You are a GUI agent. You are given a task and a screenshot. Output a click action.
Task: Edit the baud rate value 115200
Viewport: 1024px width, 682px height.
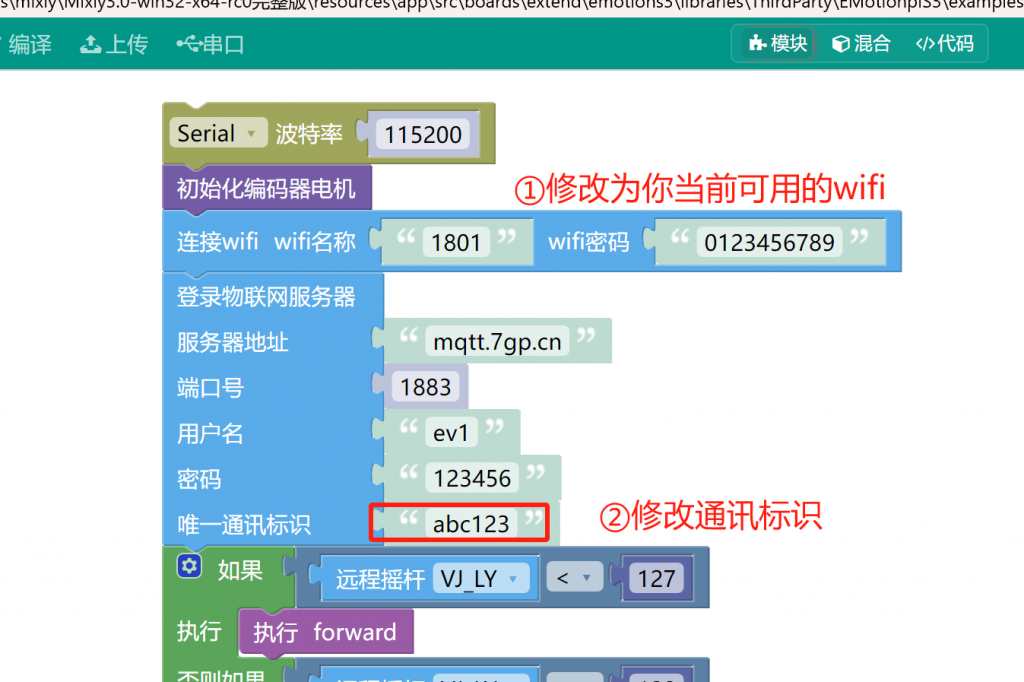pos(423,135)
